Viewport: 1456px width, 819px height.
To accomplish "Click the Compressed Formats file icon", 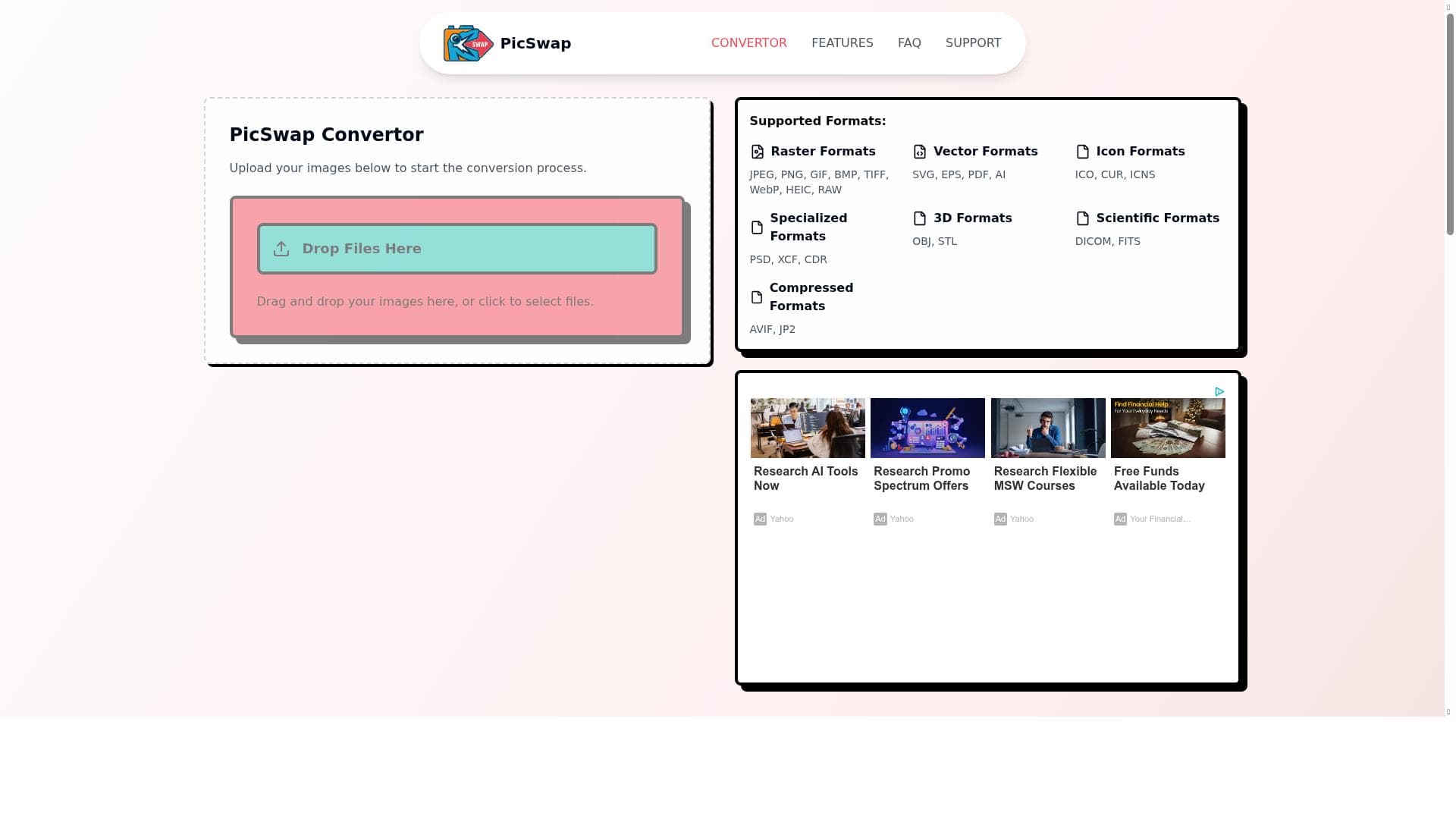I will [x=756, y=297].
